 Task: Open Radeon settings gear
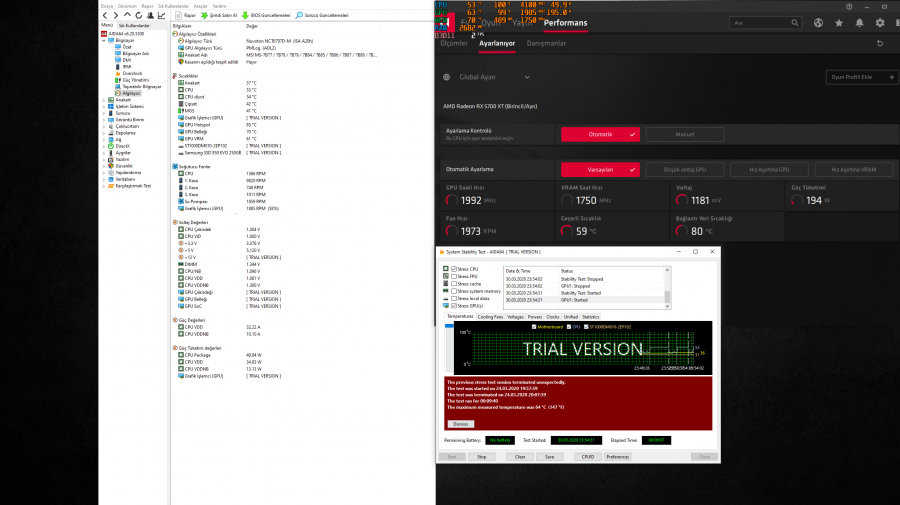880,23
